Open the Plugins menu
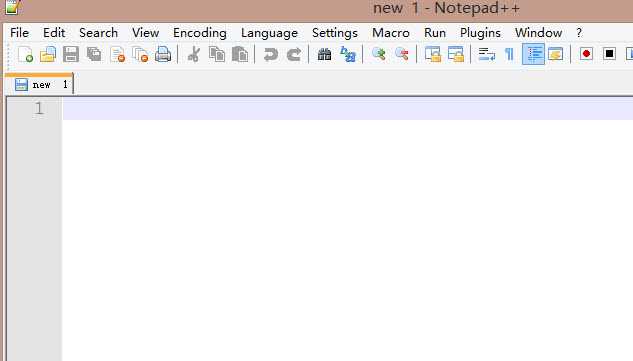Viewport: 633px width, 361px height. pos(480,33)
